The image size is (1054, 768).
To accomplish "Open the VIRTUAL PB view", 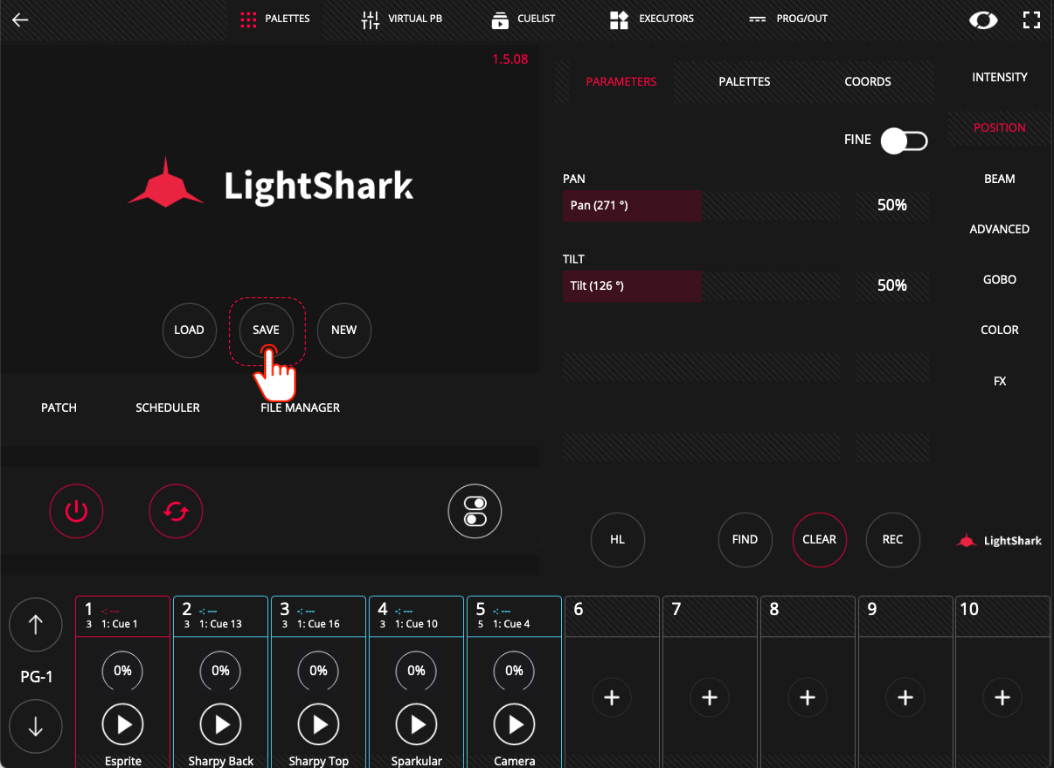I will [401, 19].
